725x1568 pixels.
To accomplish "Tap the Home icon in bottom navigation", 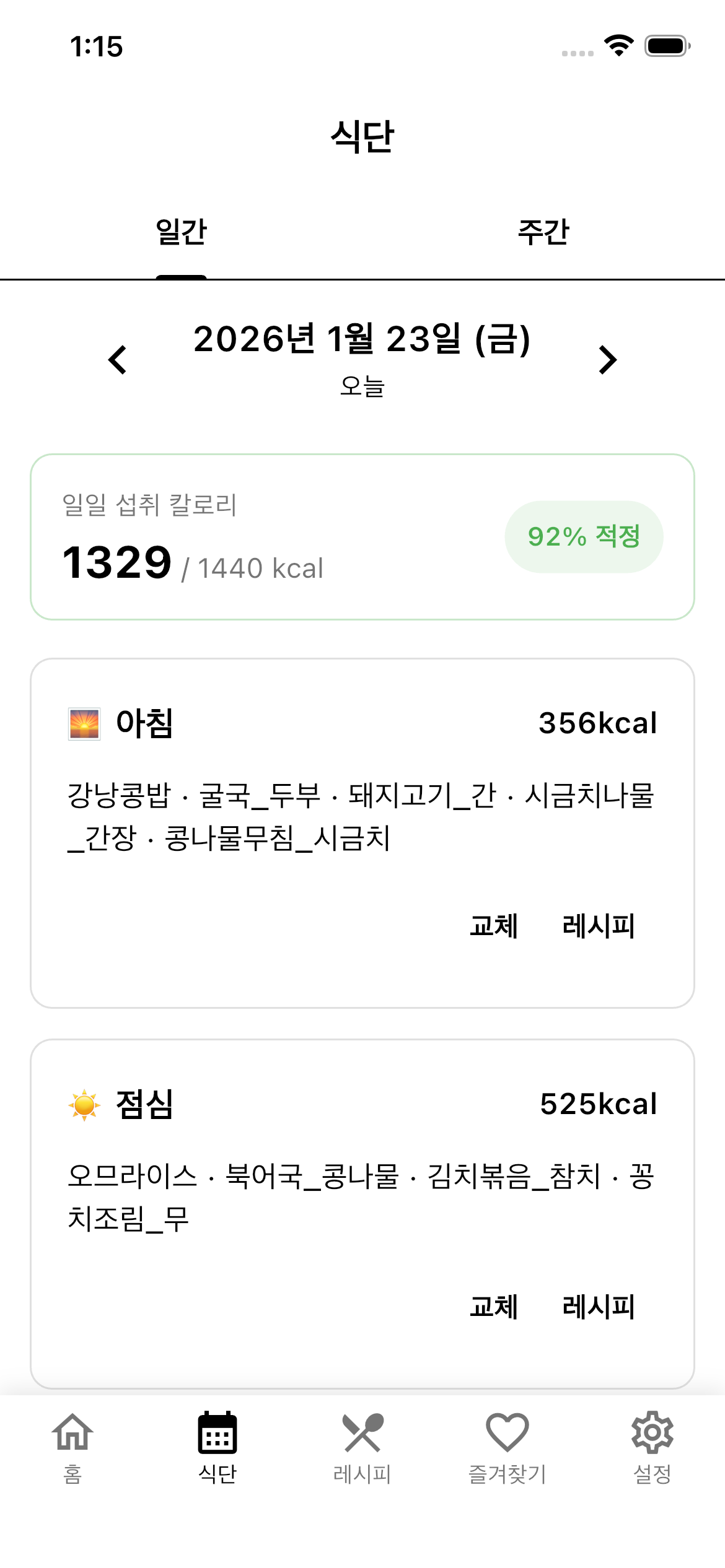I will tap(72, 1433).
